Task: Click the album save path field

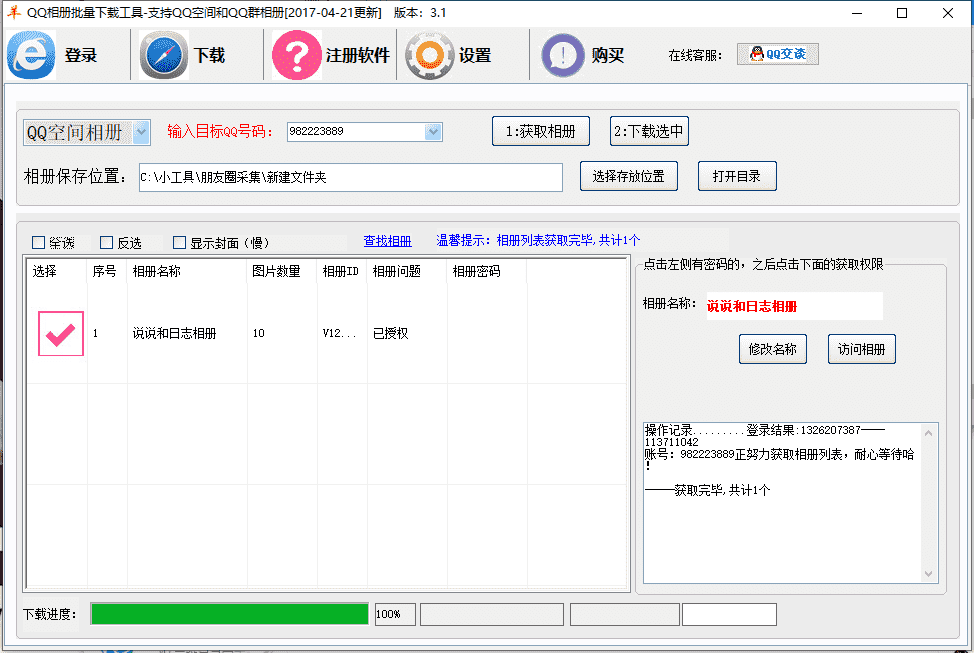Action: (x=351, y=177)
